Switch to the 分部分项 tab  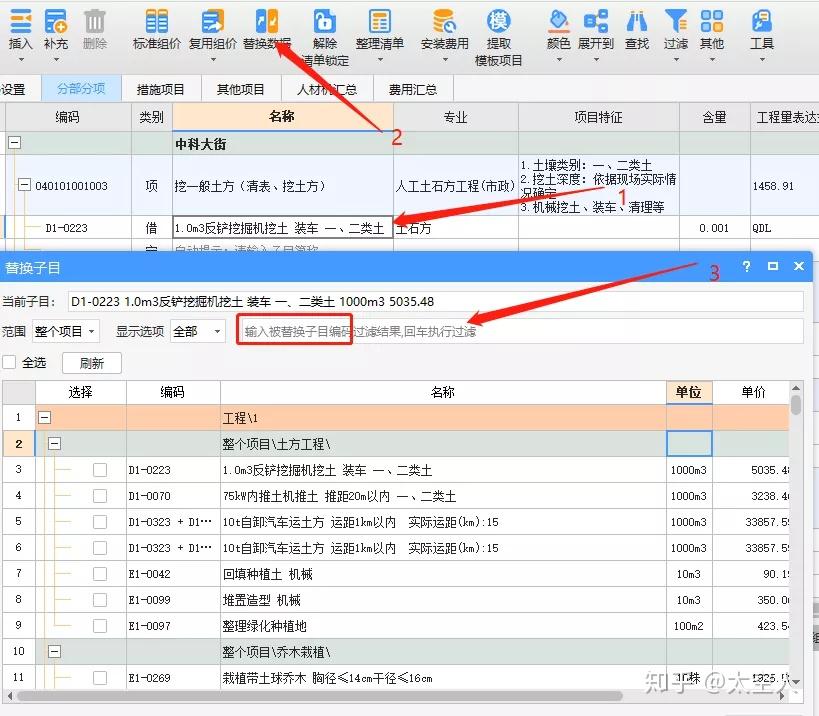click(81, 89)
